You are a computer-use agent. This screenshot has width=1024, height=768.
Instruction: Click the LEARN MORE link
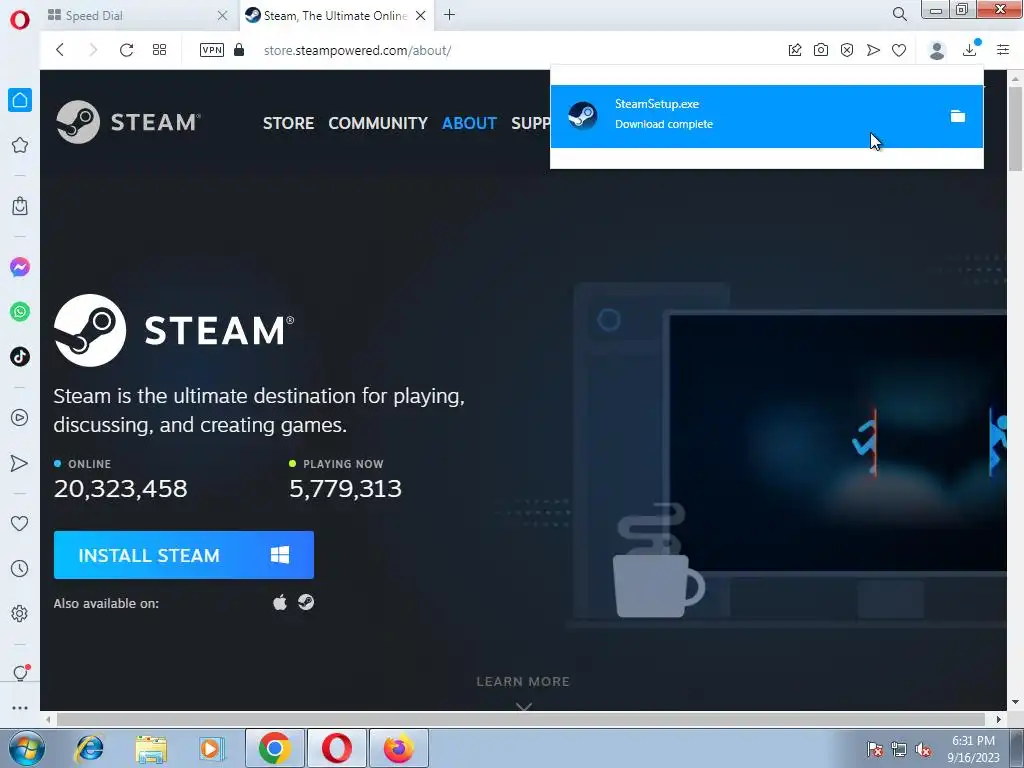(x=523, y=681)
